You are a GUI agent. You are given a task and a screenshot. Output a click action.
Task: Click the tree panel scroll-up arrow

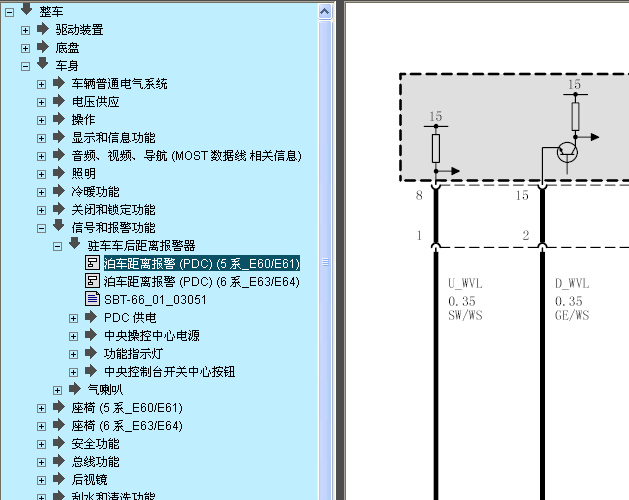[325, 12]
